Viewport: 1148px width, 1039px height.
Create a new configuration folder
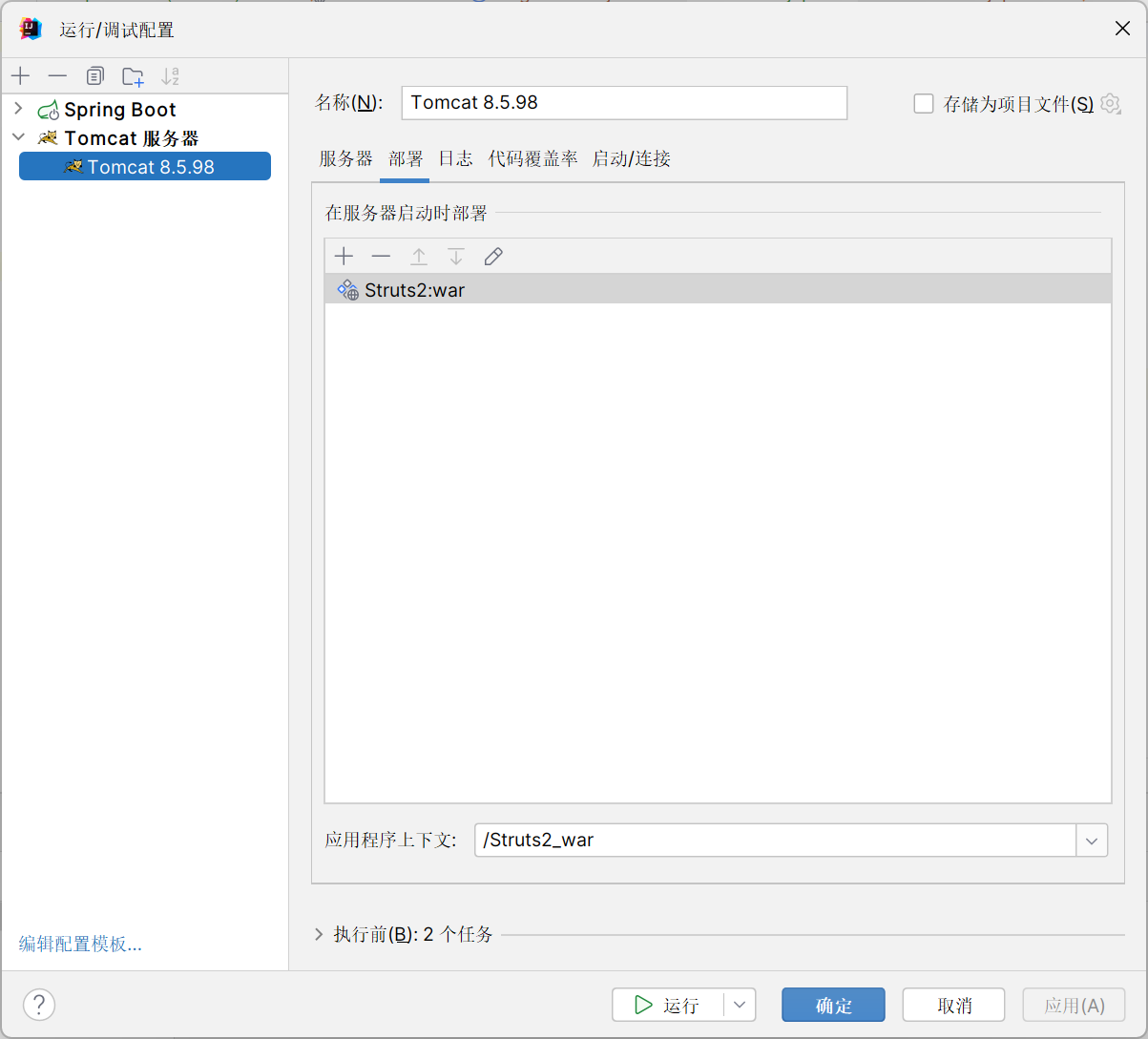point(133,76)
